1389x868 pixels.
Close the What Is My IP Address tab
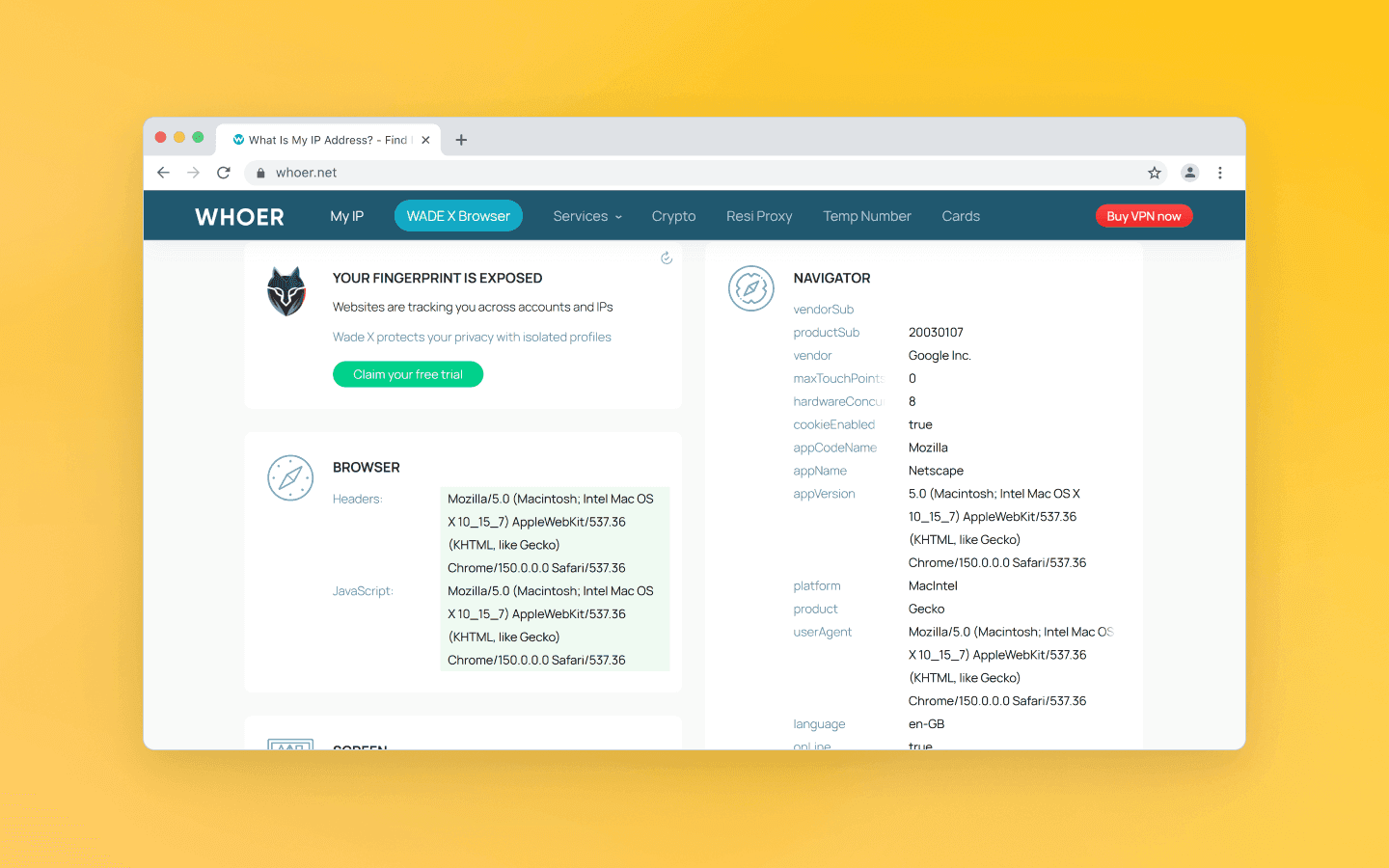coord(425,140)
